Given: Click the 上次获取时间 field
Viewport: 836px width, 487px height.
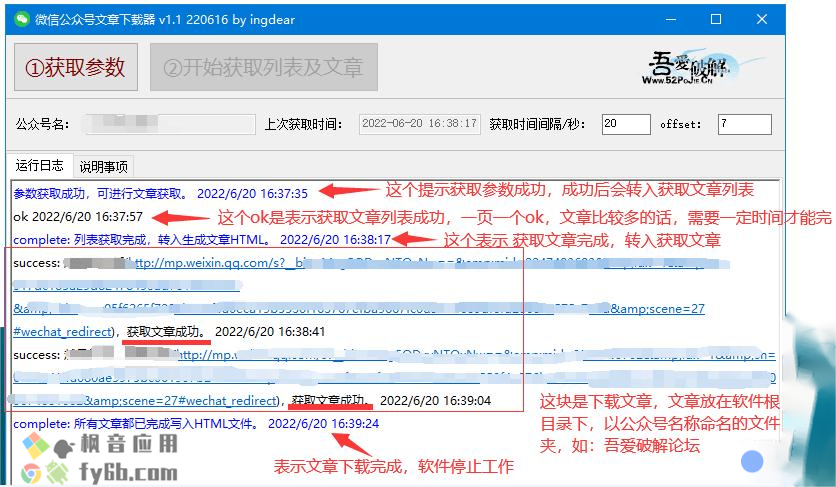Looking at the screenshot, I should (420, 124).
